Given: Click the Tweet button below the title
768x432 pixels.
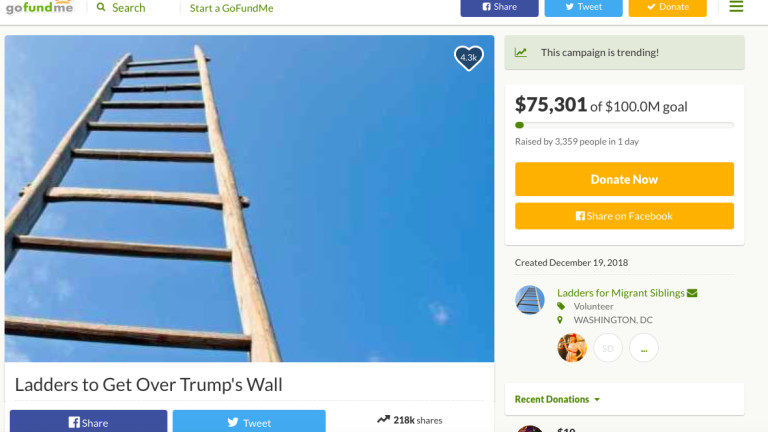Looking at the screenshot, I should coord(249,421).
